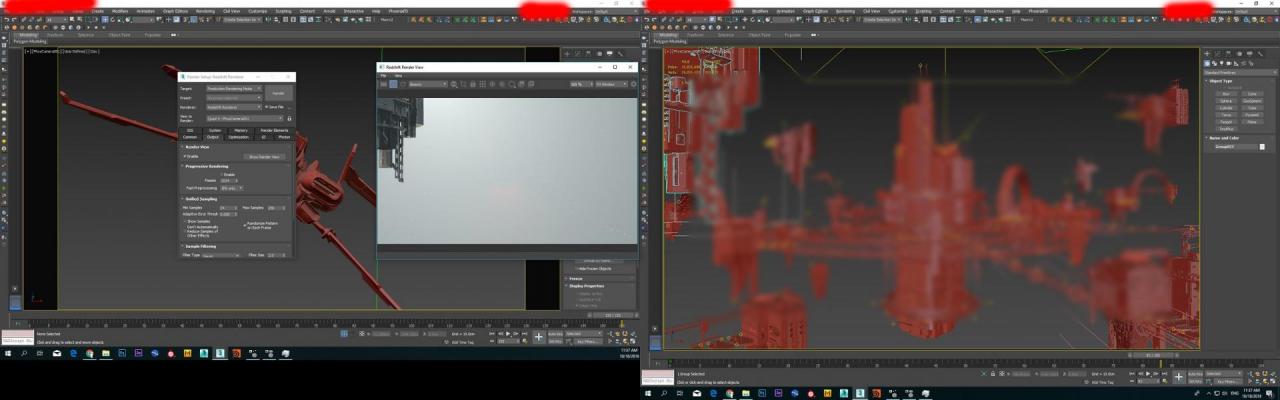
Task: Open Renderer dropdown showing Redshift Renderer
Action: pyautogui.click(x=234, y=106)
